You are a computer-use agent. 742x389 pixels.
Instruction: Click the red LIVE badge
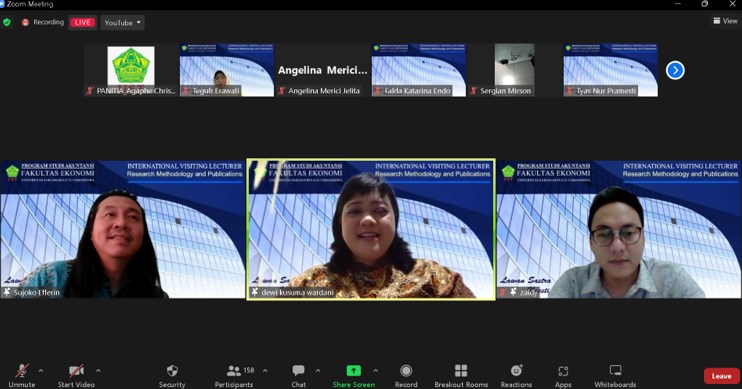coord(82,22)
